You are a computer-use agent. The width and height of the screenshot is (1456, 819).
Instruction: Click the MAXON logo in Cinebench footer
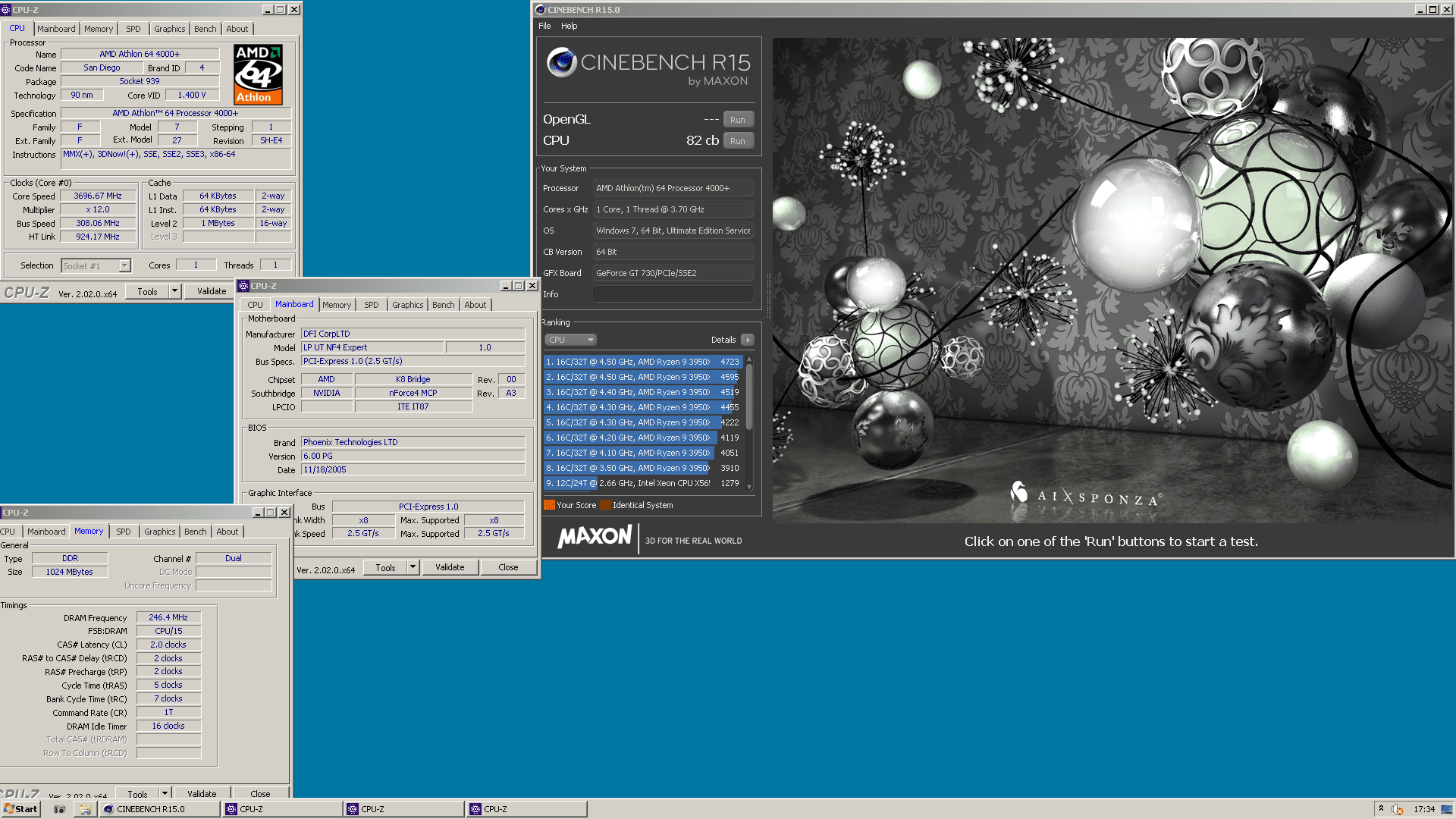[x=595, y=537]
